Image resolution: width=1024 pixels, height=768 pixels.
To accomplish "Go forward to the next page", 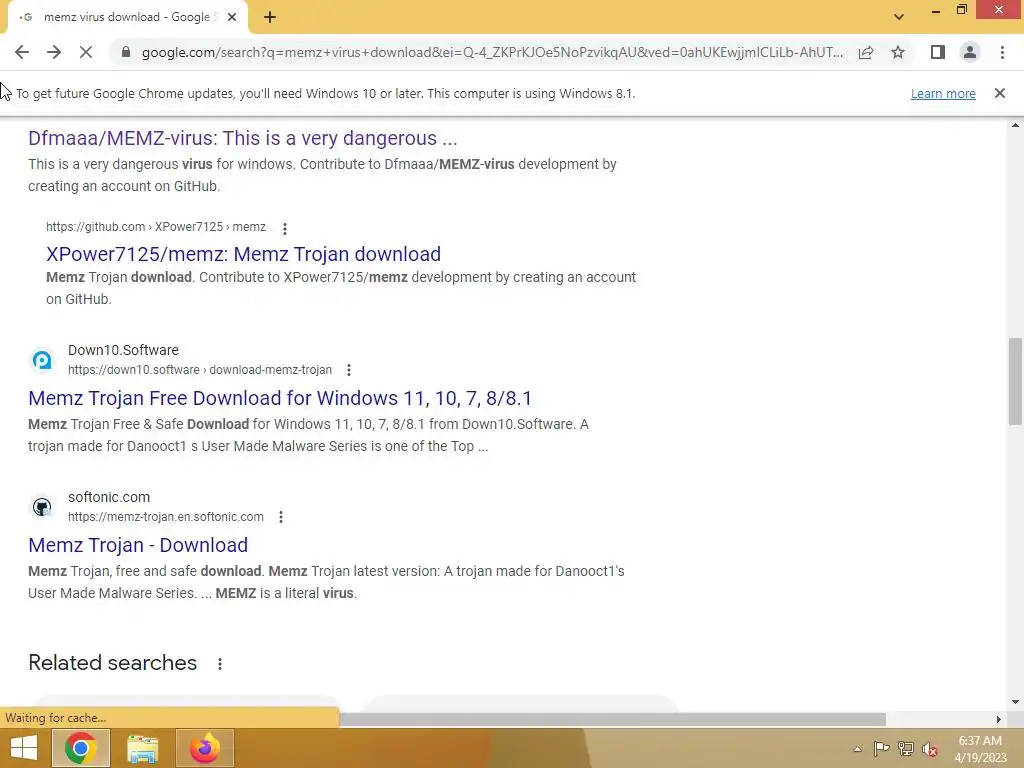I will point(54,52).
